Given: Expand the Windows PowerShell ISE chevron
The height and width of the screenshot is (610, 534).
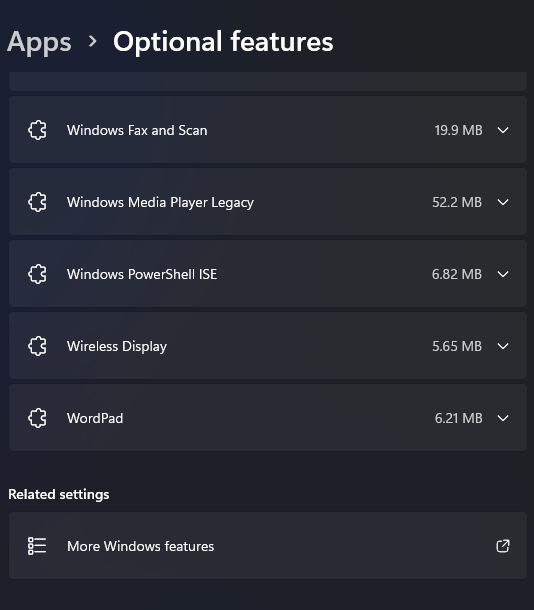Looking at the screenshot, I should pos(503,274).
